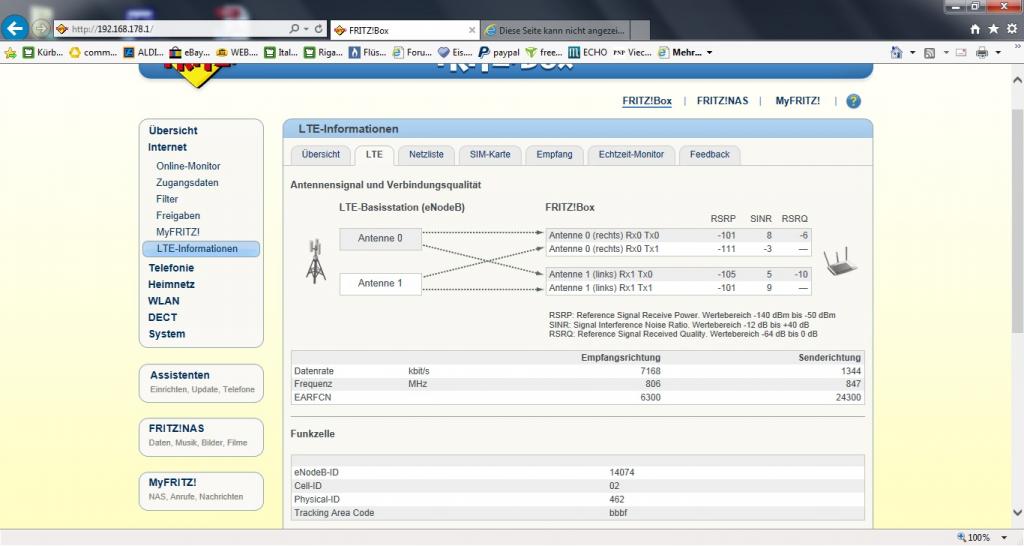
Task: Click the FRITZ!Box router image
Action: 840,261
